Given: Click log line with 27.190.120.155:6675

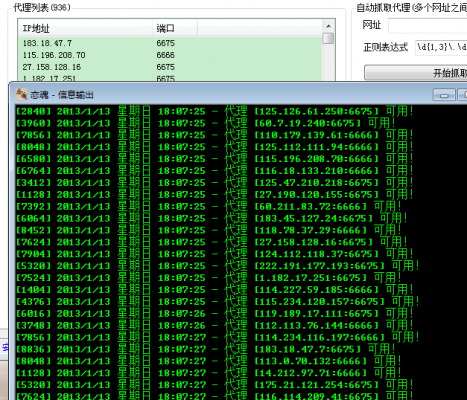Looking at the screenshot, I should (215, 195).
